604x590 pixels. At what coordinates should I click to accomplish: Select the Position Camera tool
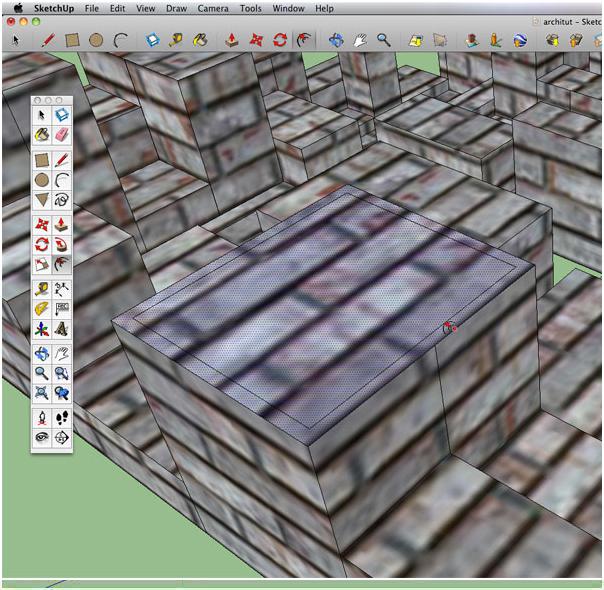pos(42,417)
